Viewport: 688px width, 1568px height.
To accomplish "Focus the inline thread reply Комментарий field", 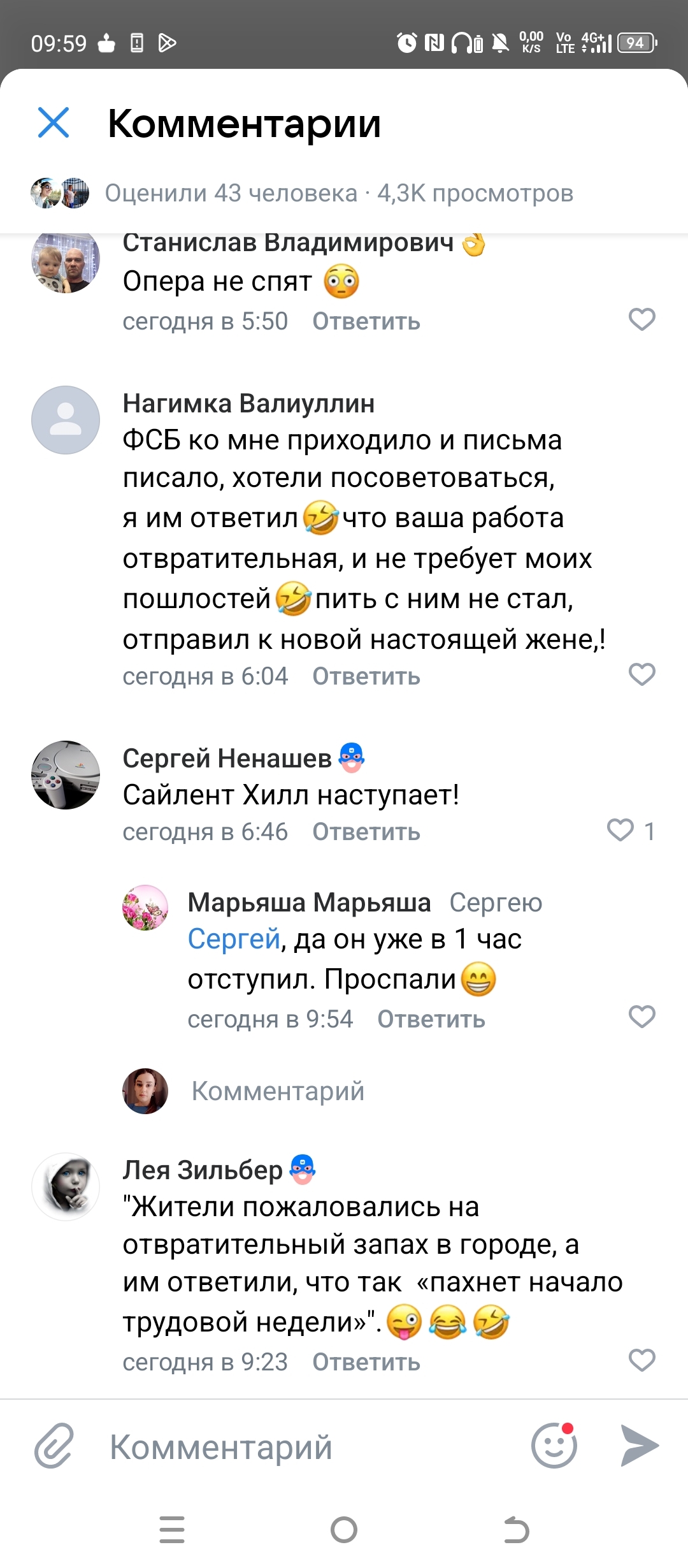I will pyautogui.click(x=278, y=1091).
